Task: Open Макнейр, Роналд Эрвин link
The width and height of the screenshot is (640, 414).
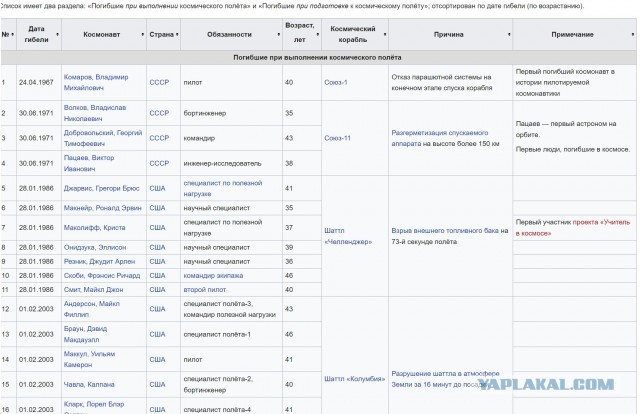Action: click(x=102, y=208)
